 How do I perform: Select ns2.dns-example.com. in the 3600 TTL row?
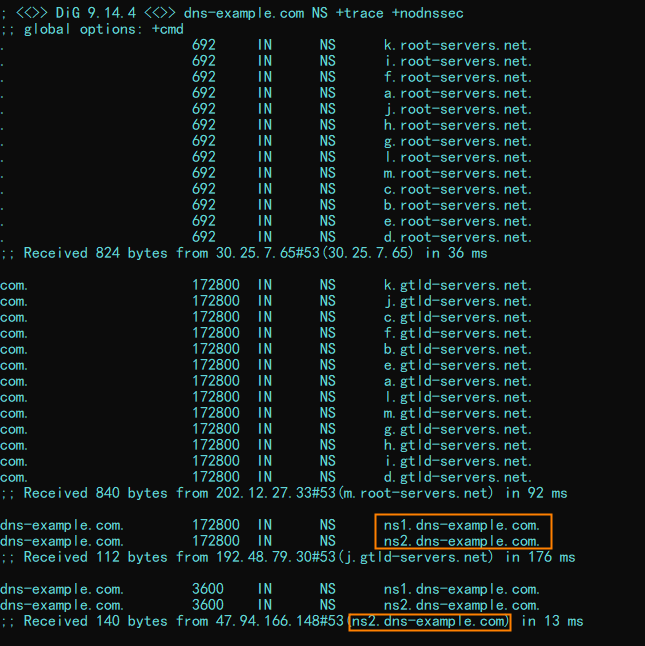462,606
